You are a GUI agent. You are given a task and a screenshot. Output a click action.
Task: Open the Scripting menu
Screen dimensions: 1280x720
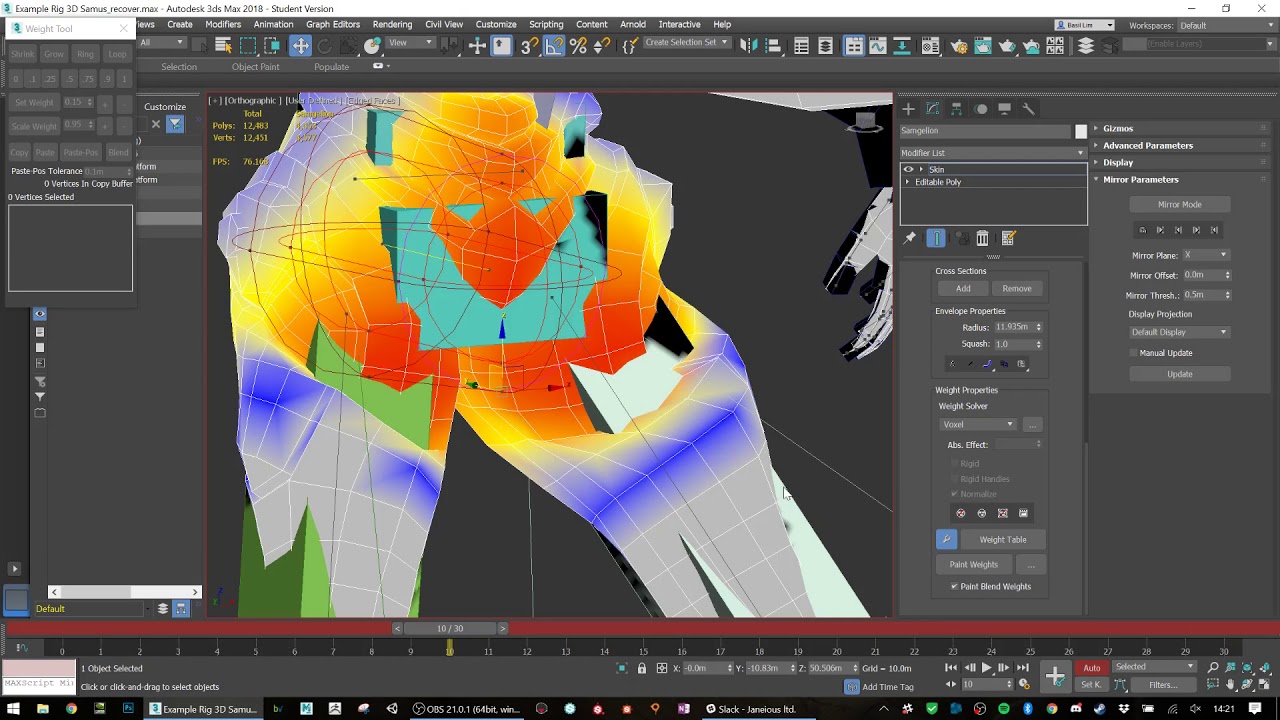pyautogui.click(x=546, y=24)
